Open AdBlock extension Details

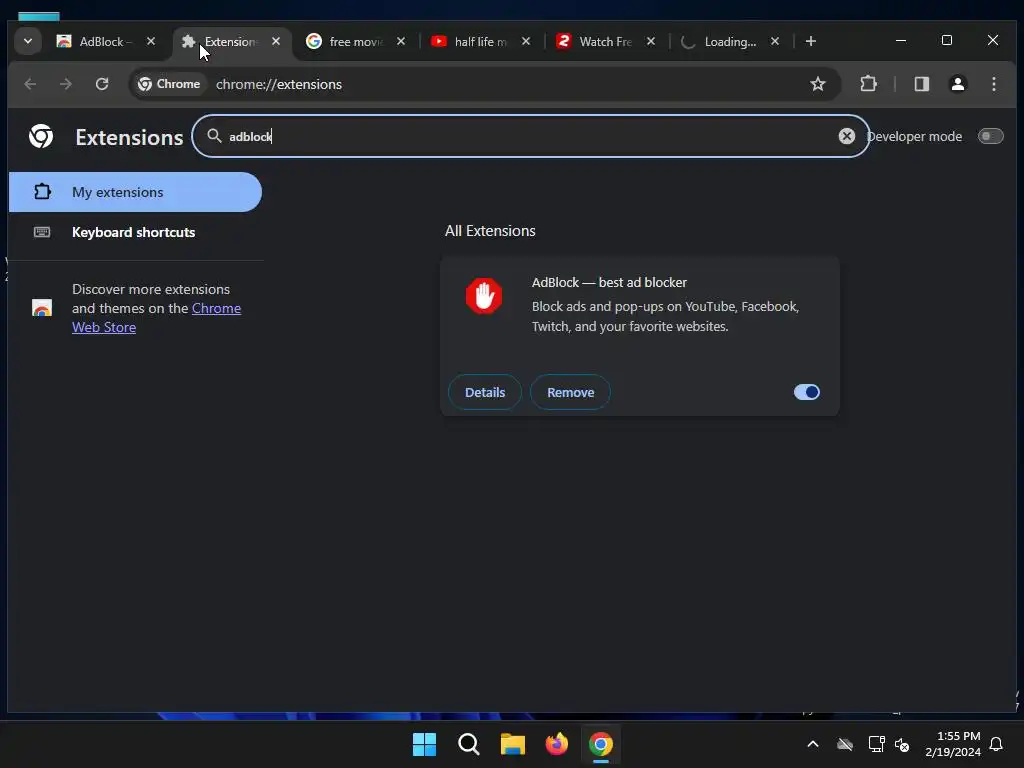point(485,392)
